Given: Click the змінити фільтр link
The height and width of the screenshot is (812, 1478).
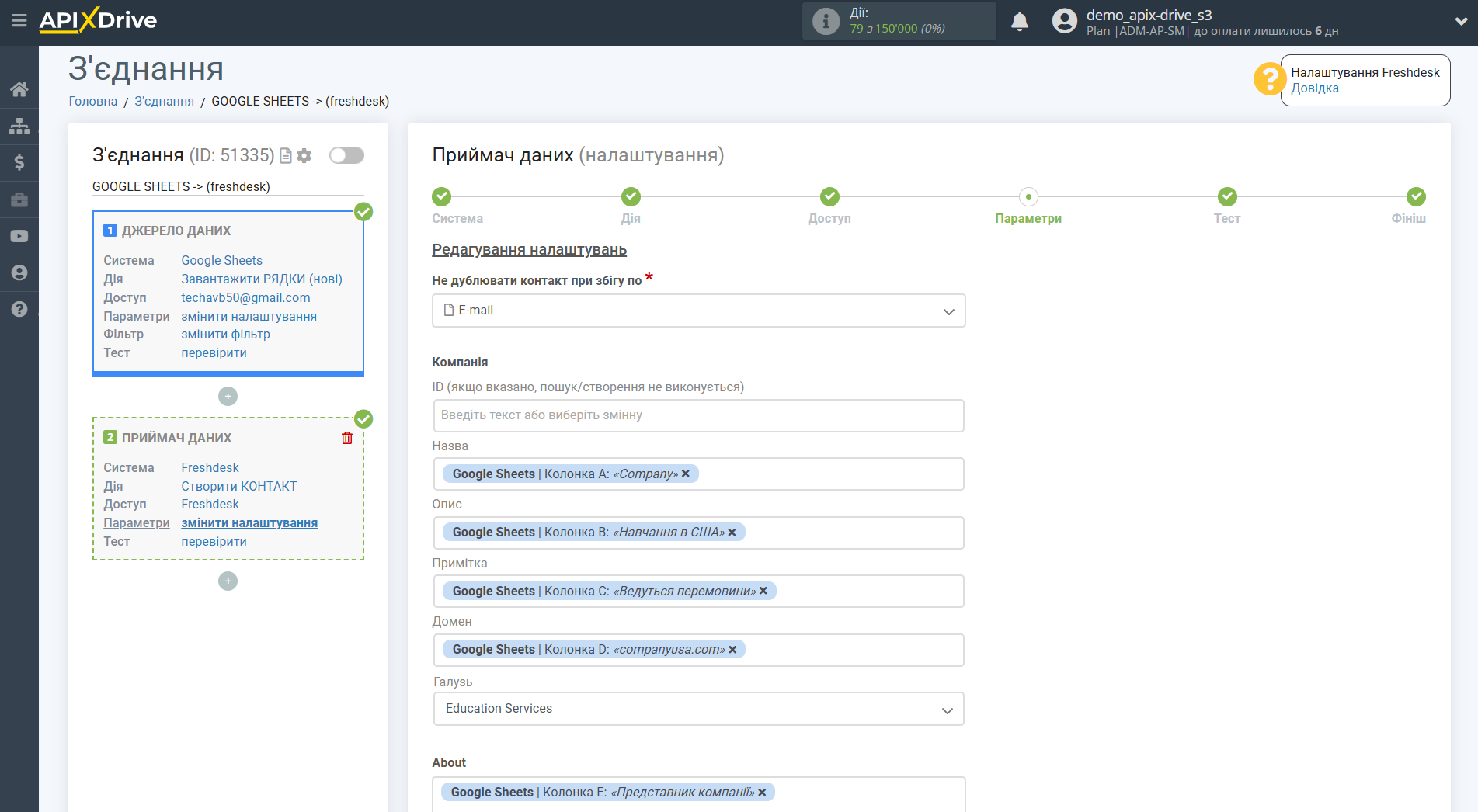Looking at the screenshot, I should coord(225,335).
